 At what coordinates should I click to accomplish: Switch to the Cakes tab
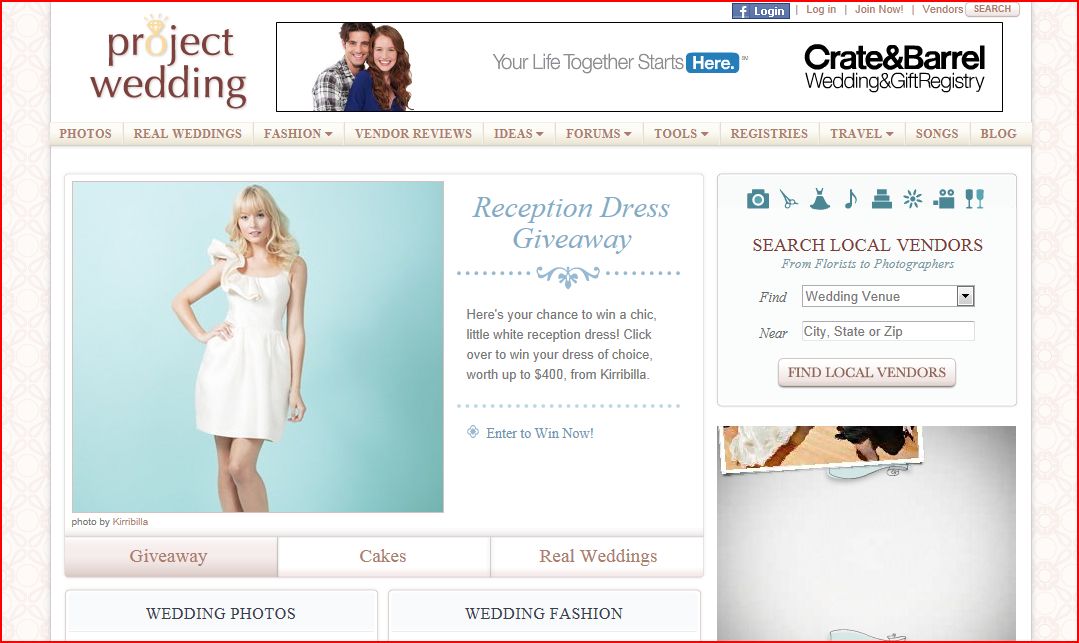[x=383, y=557]
